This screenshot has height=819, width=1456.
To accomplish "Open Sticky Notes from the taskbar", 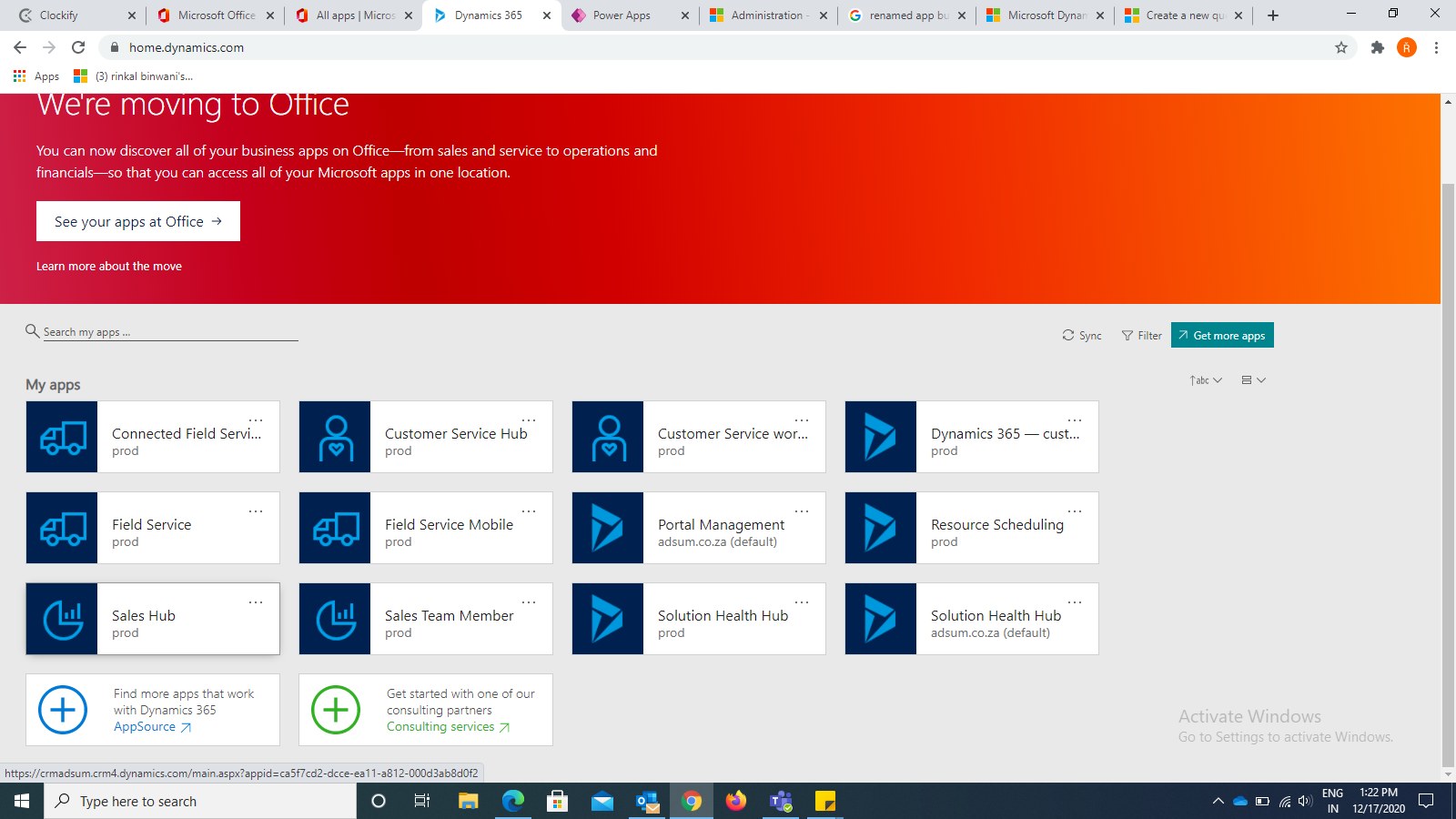I will coord(825,801).
